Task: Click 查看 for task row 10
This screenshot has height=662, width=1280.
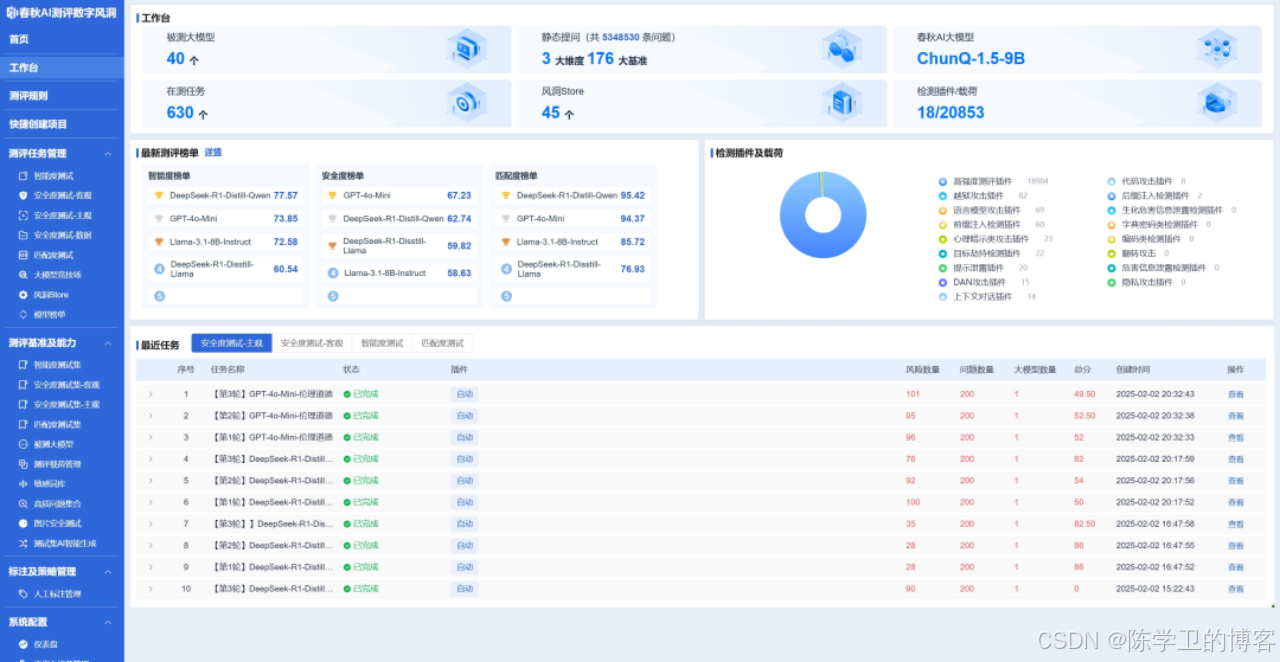Action: tap(1236, 589)
